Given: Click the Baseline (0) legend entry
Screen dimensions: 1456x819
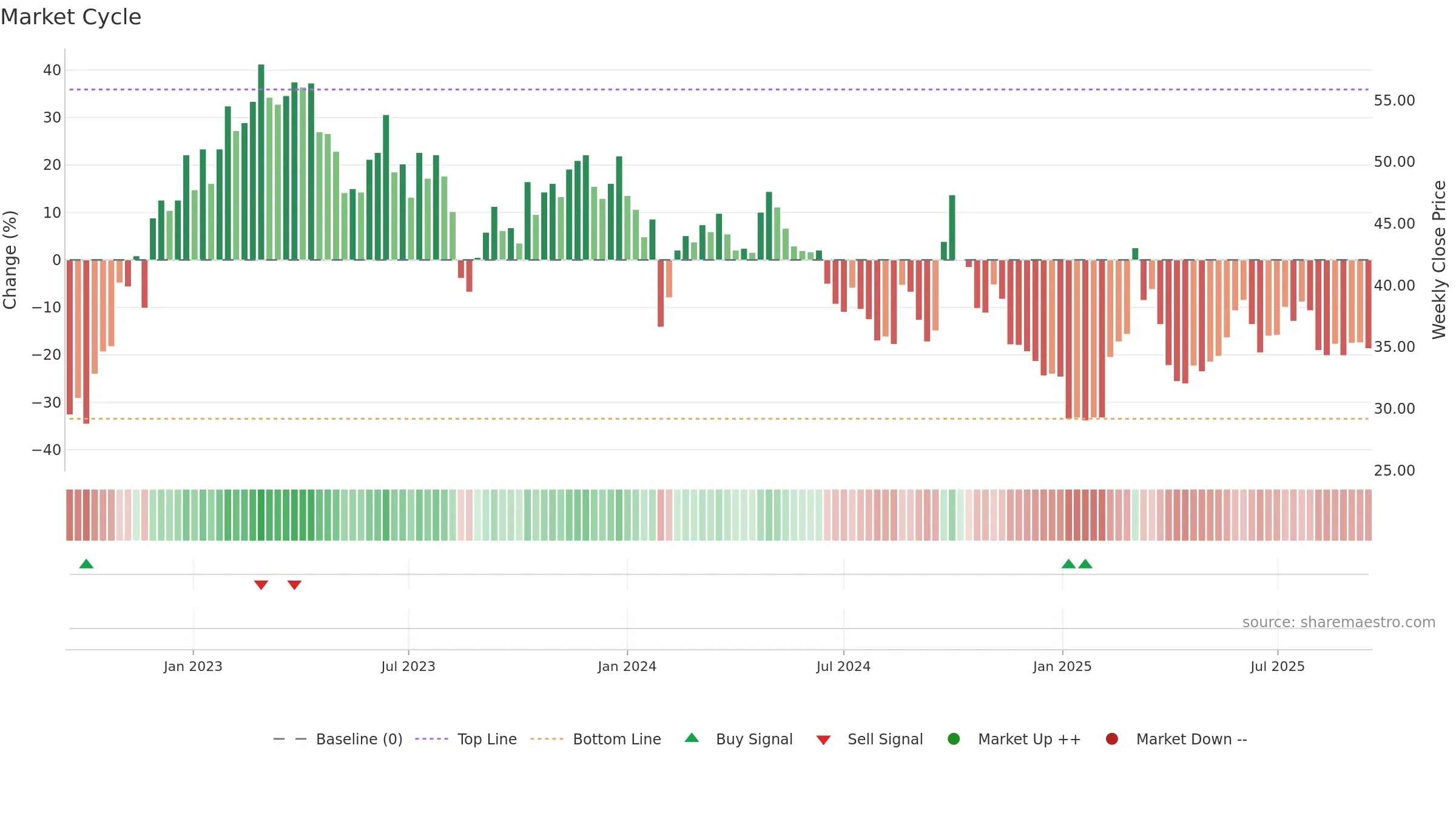Looking at the screenshot, I should tap(338, 739).
